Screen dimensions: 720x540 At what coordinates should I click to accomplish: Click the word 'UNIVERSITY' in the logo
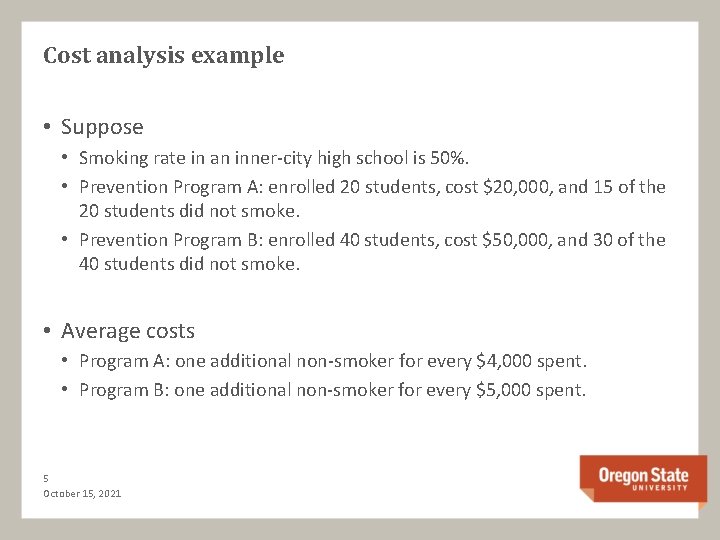point(660,488)
